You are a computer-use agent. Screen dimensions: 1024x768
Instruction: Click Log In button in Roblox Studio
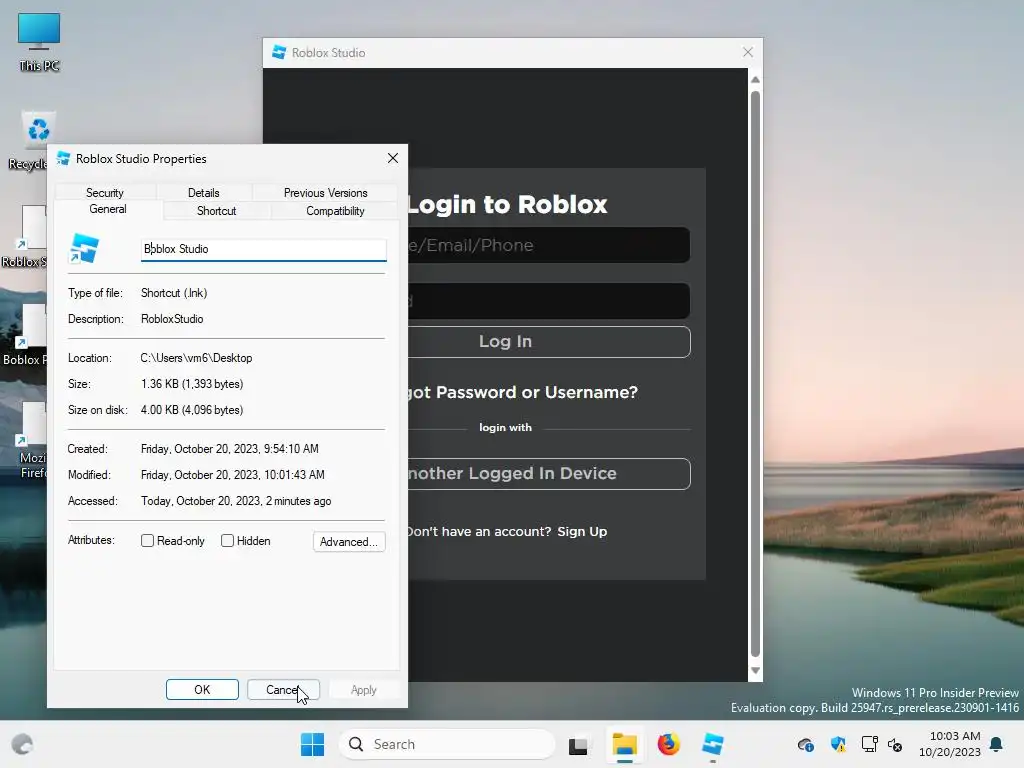tap(549, 342)
